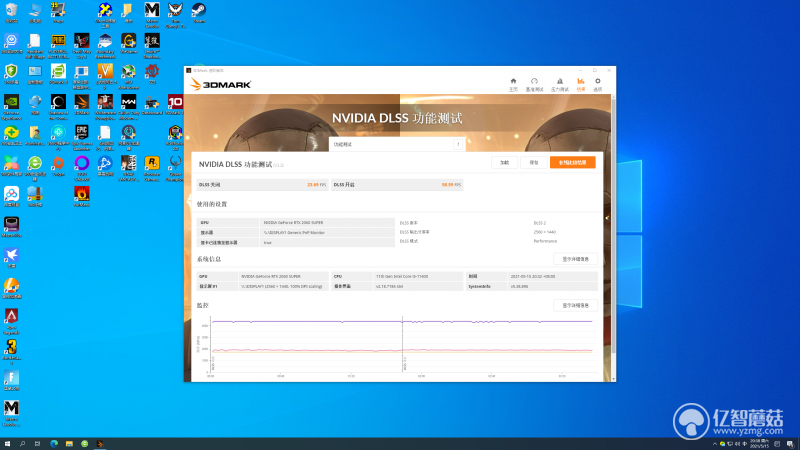Open the Windows Start menu
The height and width of the screenshot is (450, 800).
(x=7, y=444)
